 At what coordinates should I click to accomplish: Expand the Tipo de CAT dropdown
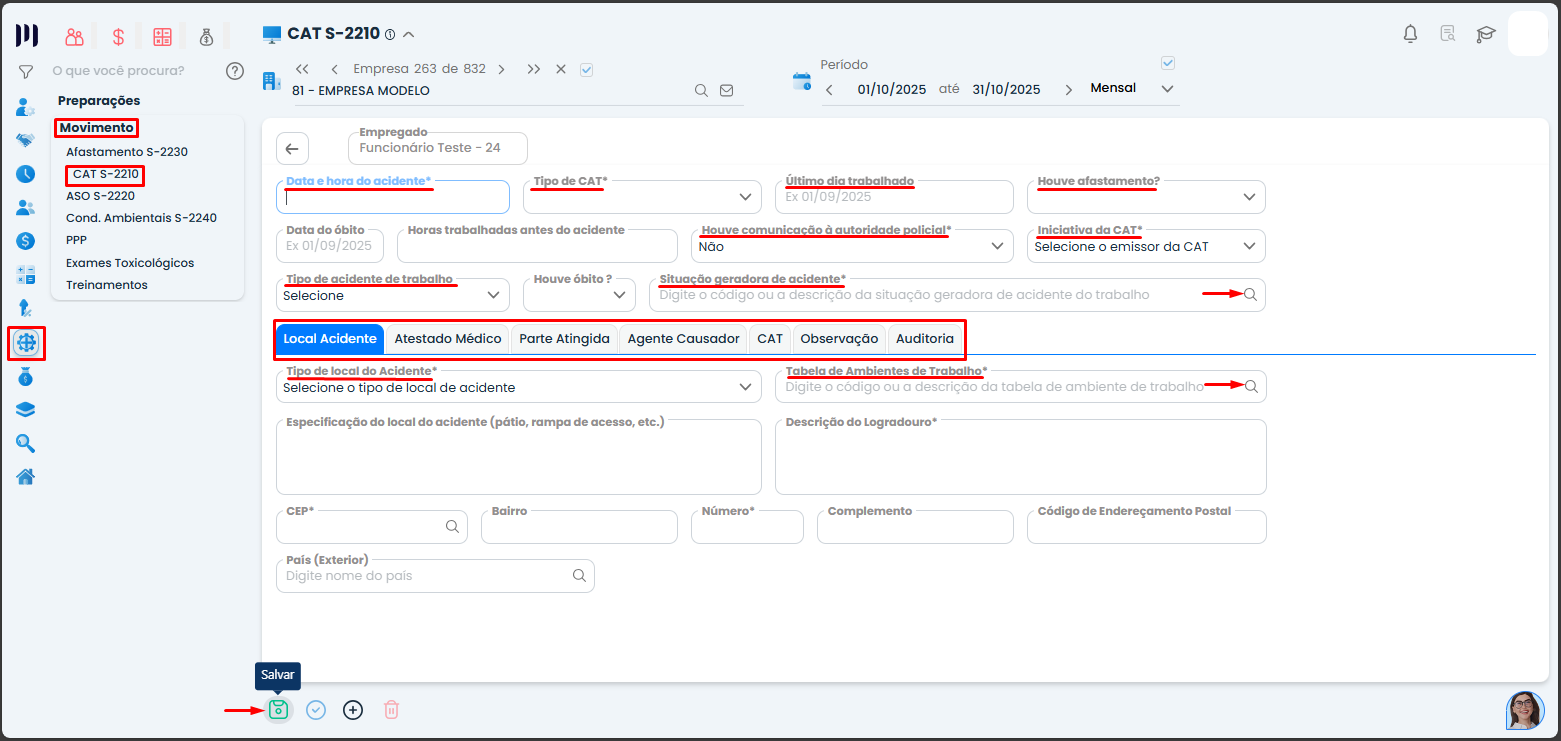(x=746, y=197)
